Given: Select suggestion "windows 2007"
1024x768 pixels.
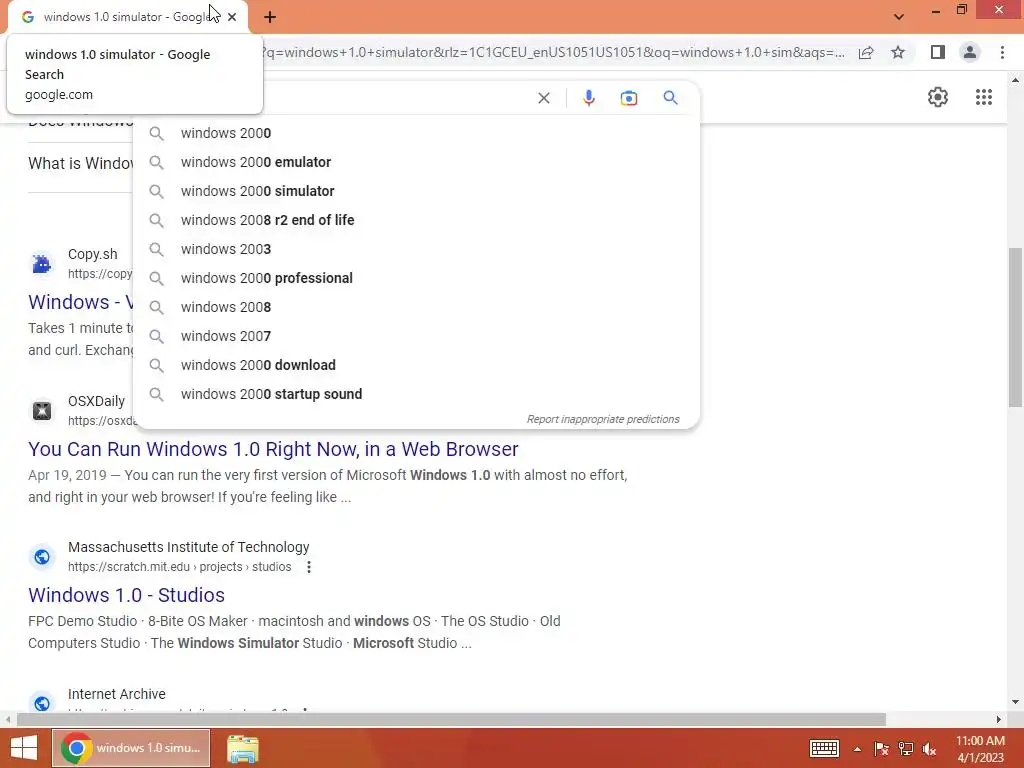Looking at the screenshot, I should pos(416,336).
